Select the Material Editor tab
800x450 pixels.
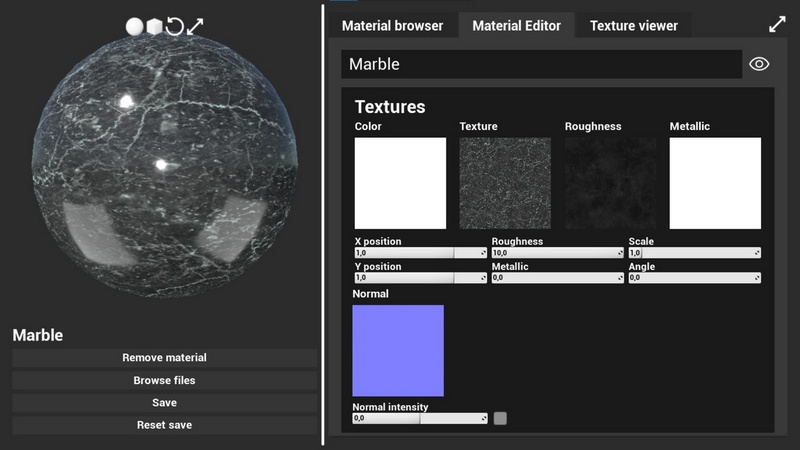[x=517, y=26]
